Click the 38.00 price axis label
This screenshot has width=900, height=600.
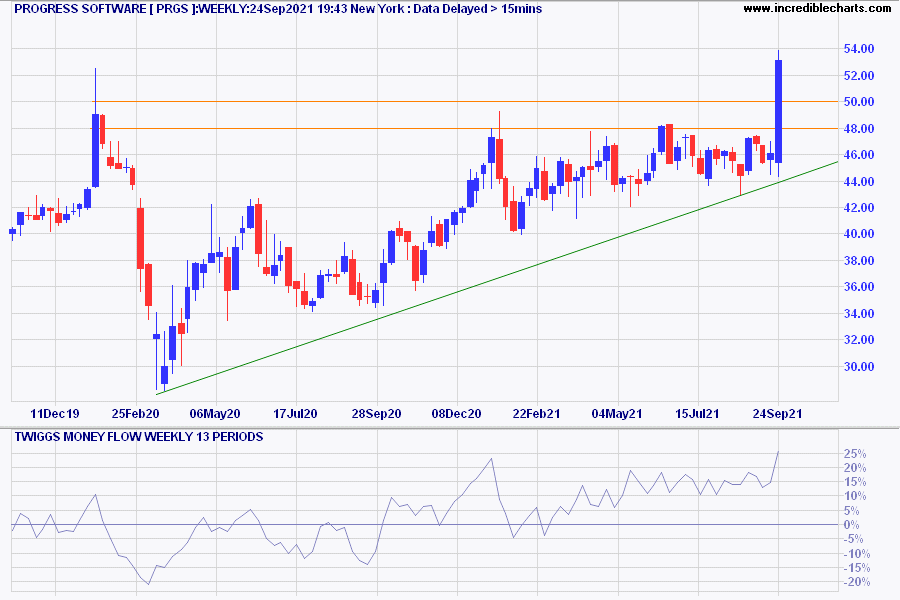(x=859, y=261)
